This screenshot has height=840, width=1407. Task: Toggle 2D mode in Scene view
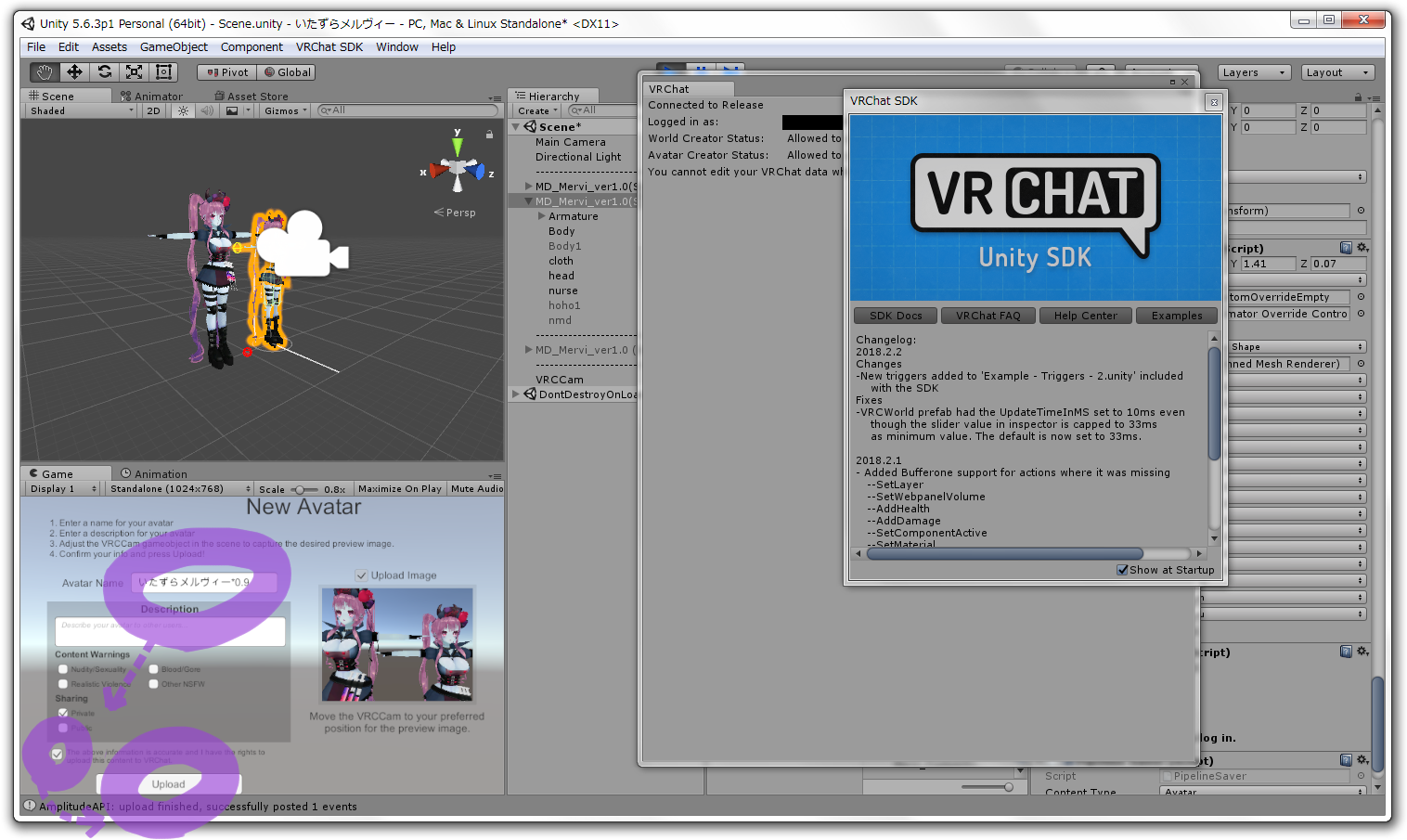tap(153, 110)
